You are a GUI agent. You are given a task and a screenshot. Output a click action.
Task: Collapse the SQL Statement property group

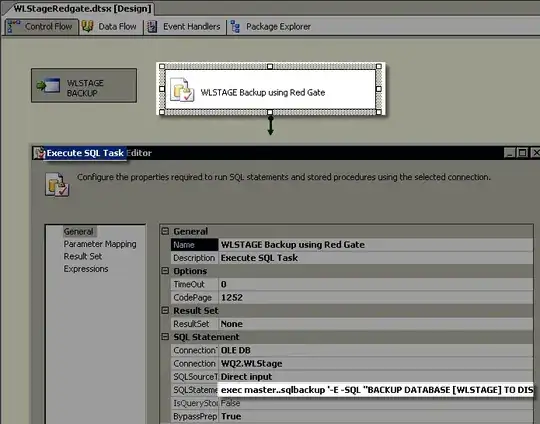165,337
